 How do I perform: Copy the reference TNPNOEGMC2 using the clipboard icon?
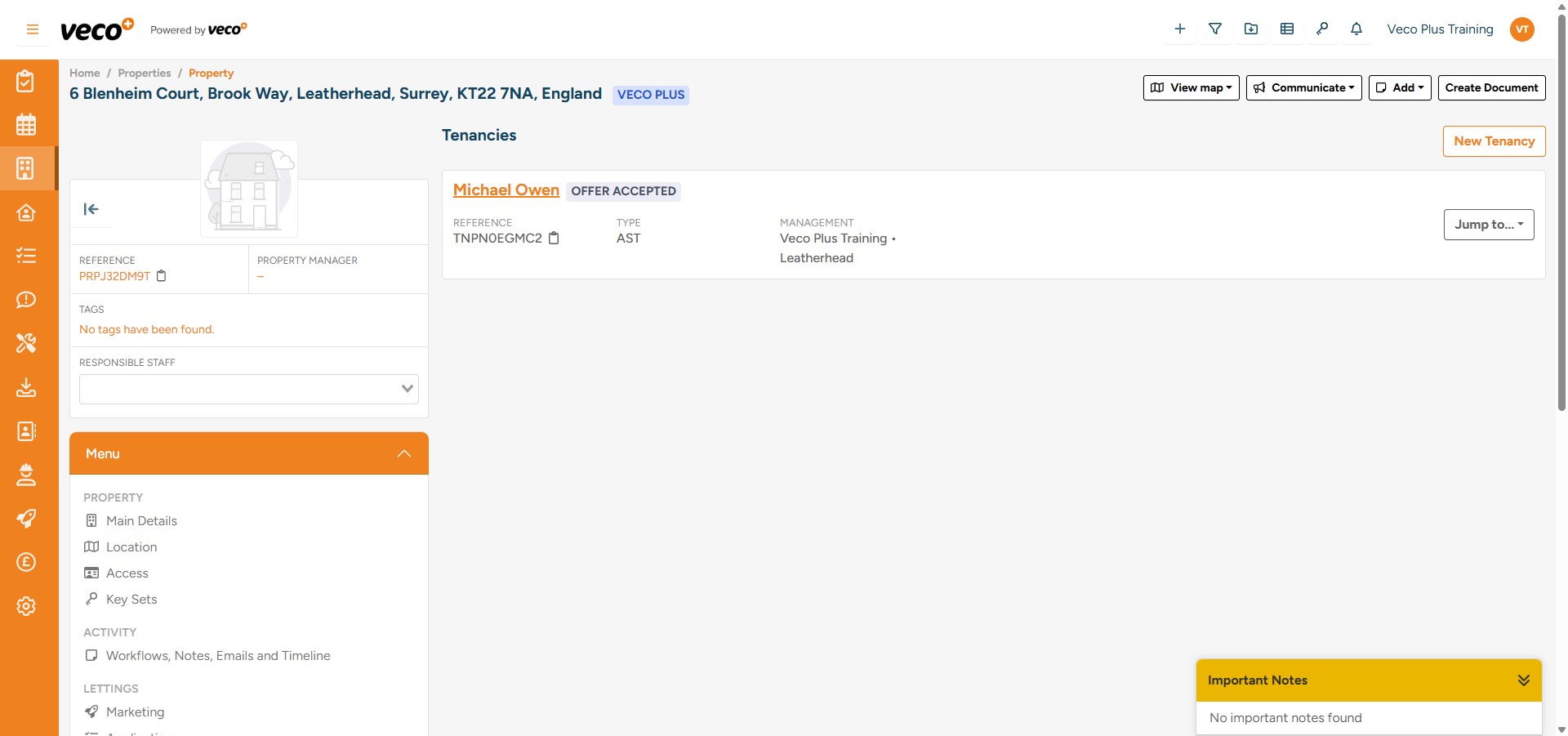pyautogui.click(x=554, y=239)
